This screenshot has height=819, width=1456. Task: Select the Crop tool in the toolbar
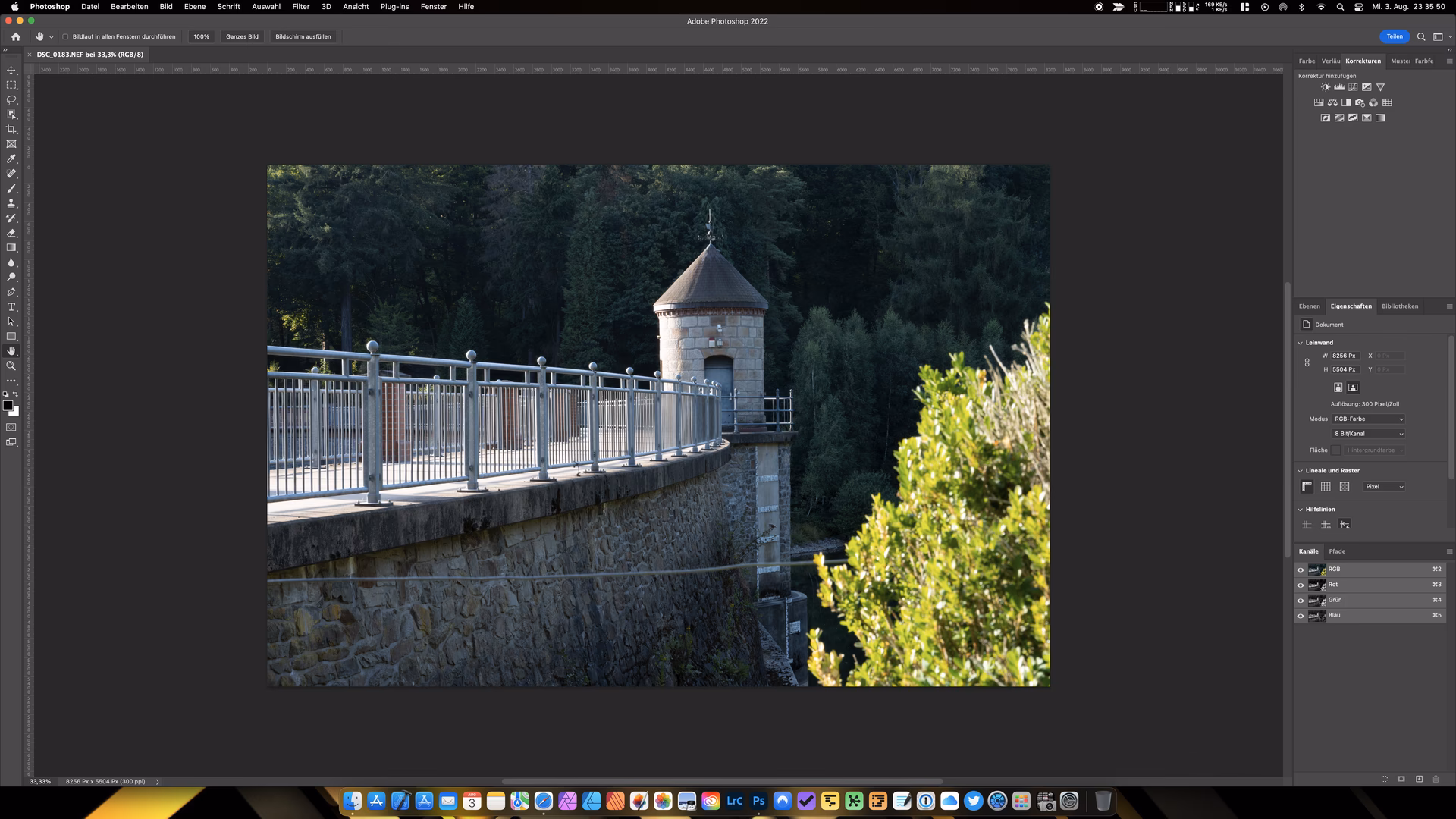coord(11,129)
